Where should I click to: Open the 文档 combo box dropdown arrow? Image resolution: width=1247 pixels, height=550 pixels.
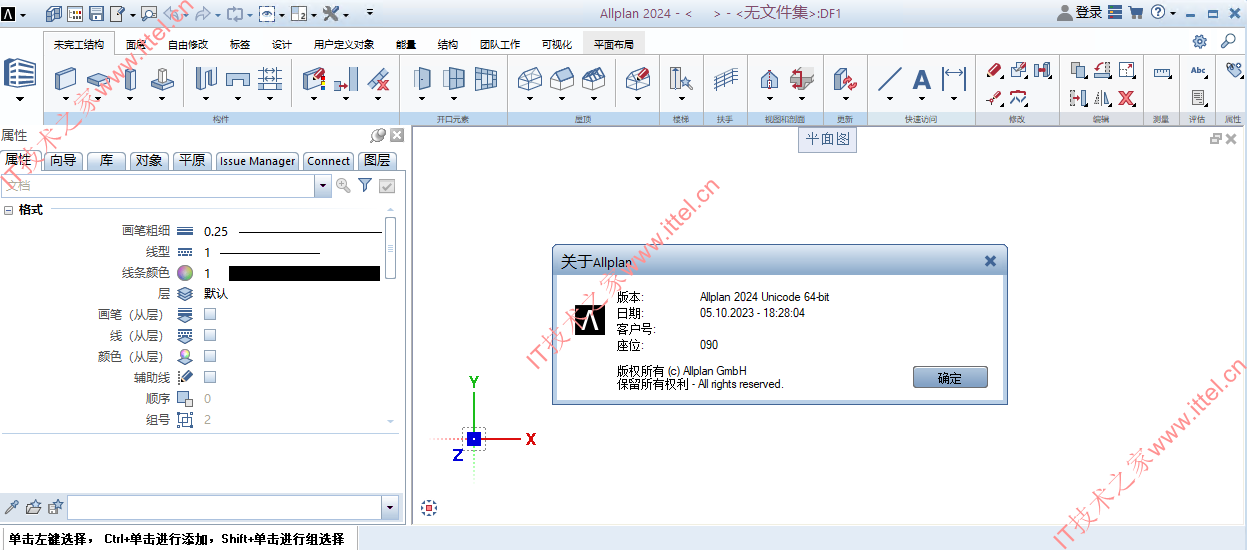pos(323,186)
